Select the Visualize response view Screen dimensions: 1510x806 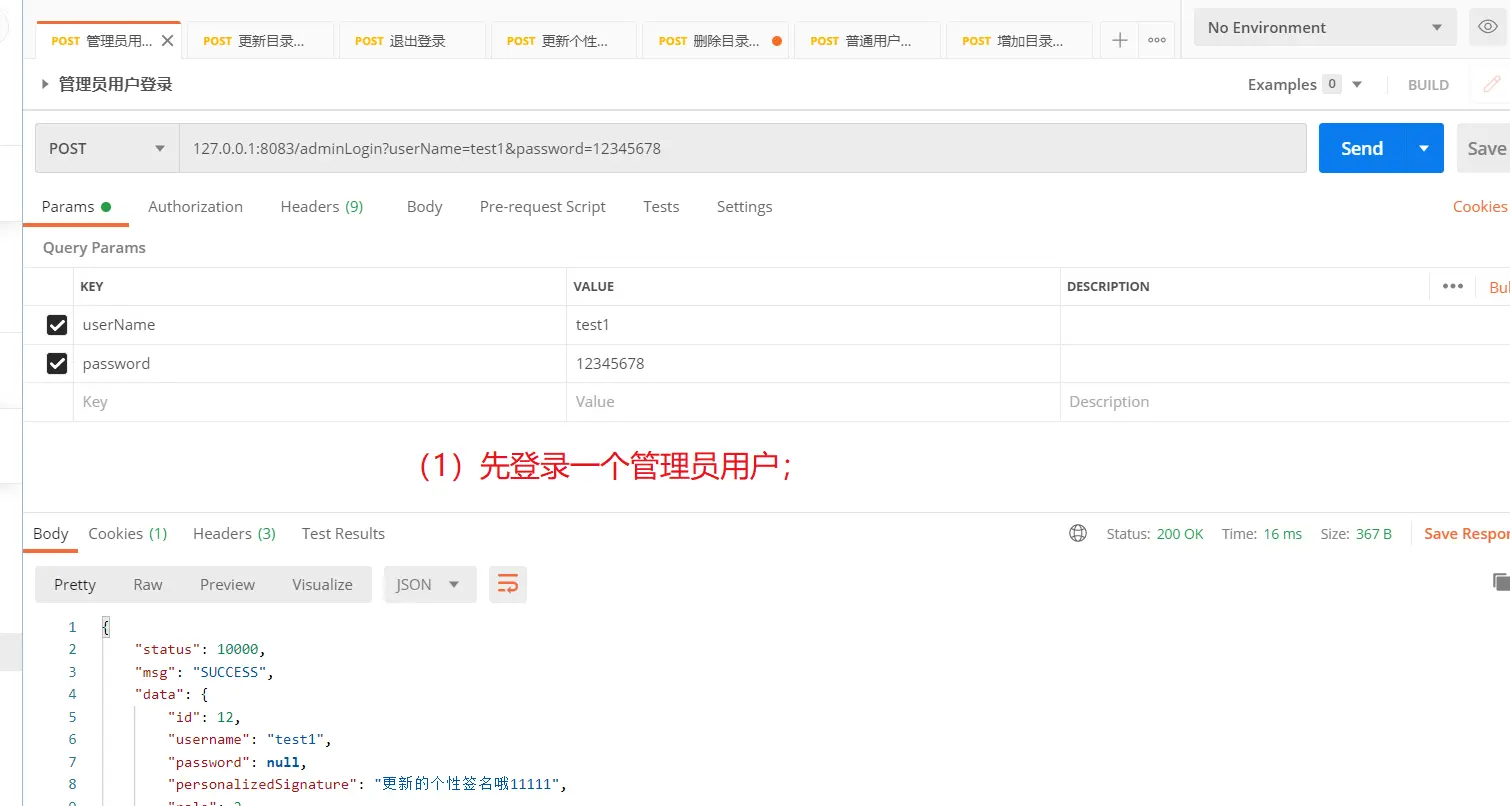pos(322,585)
